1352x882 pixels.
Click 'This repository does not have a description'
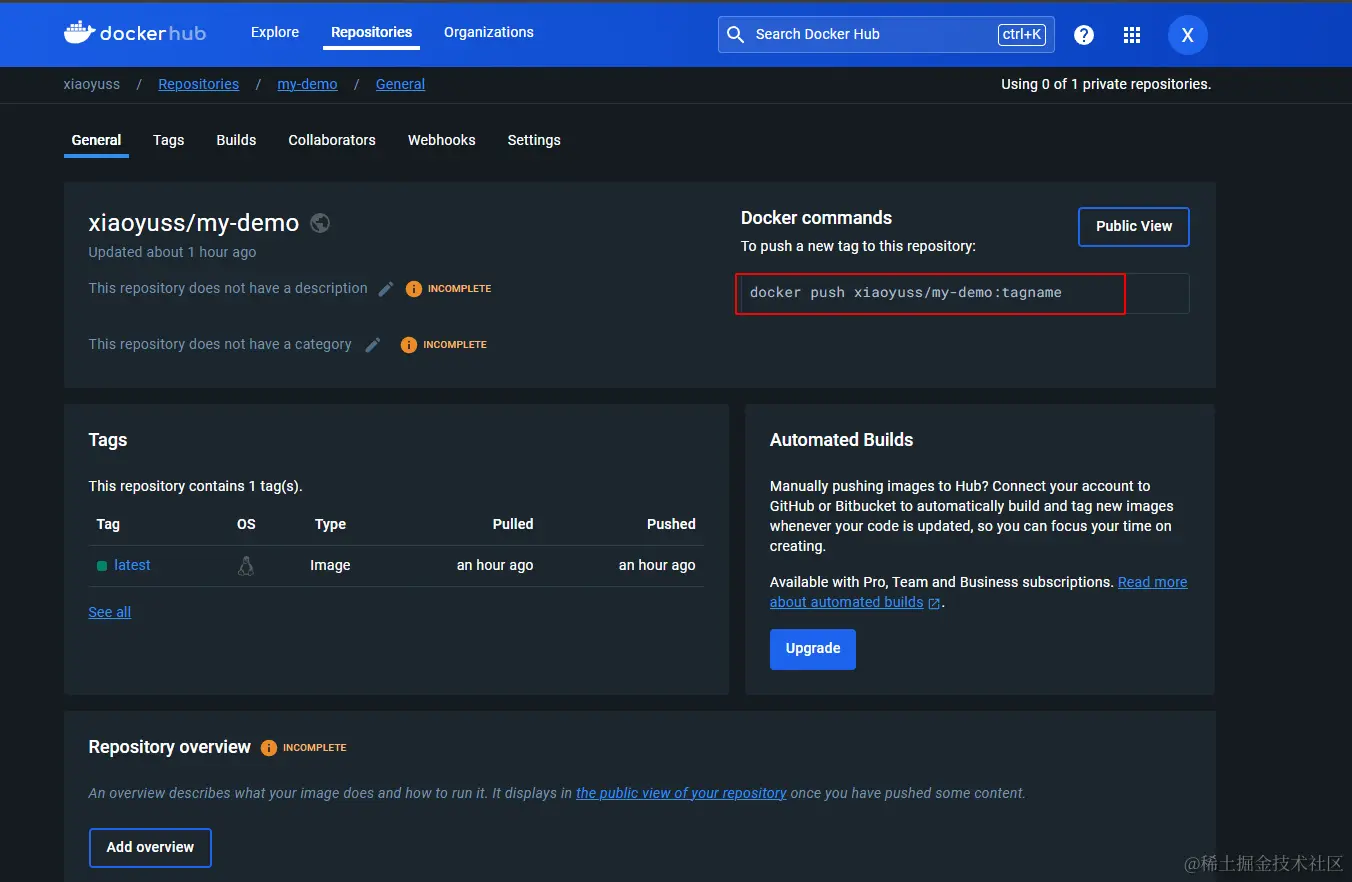[x=228, y=289]
